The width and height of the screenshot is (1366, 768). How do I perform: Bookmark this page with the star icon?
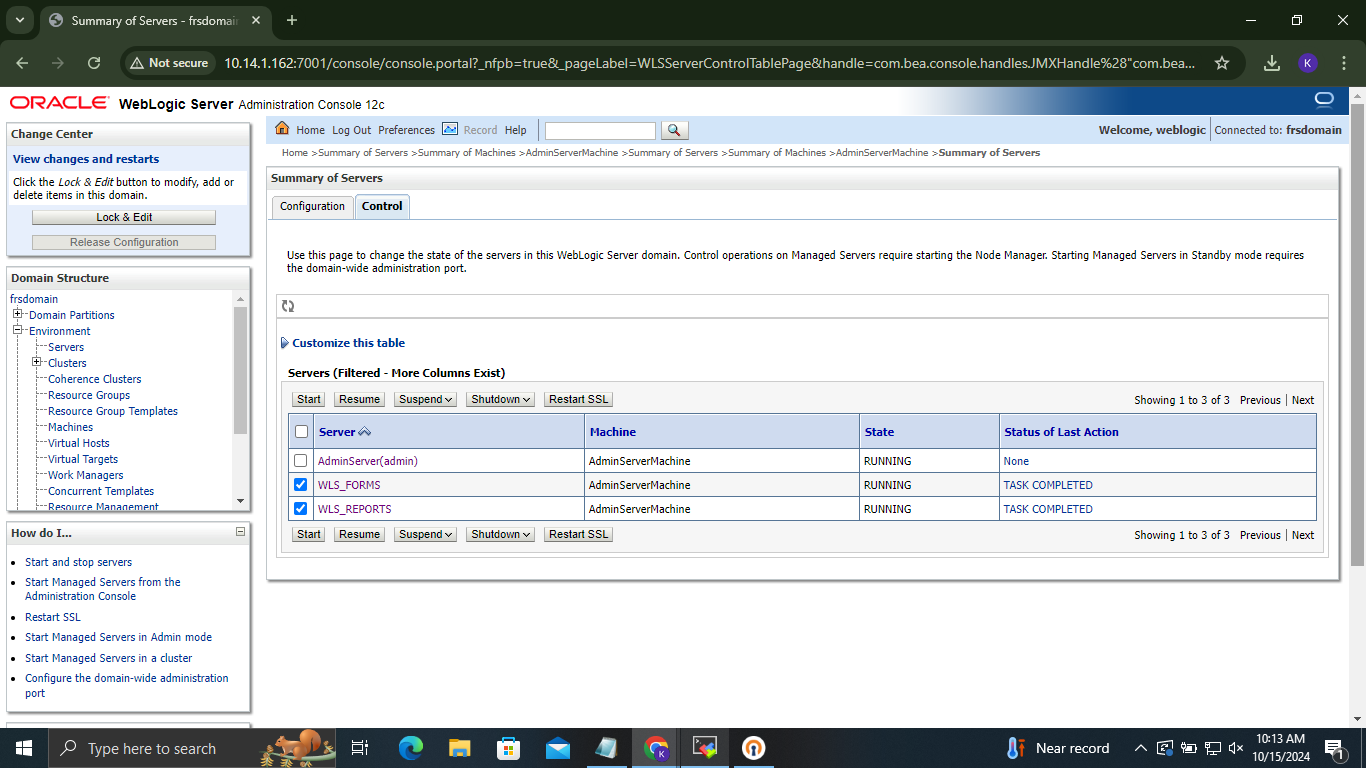point(1221,63)
